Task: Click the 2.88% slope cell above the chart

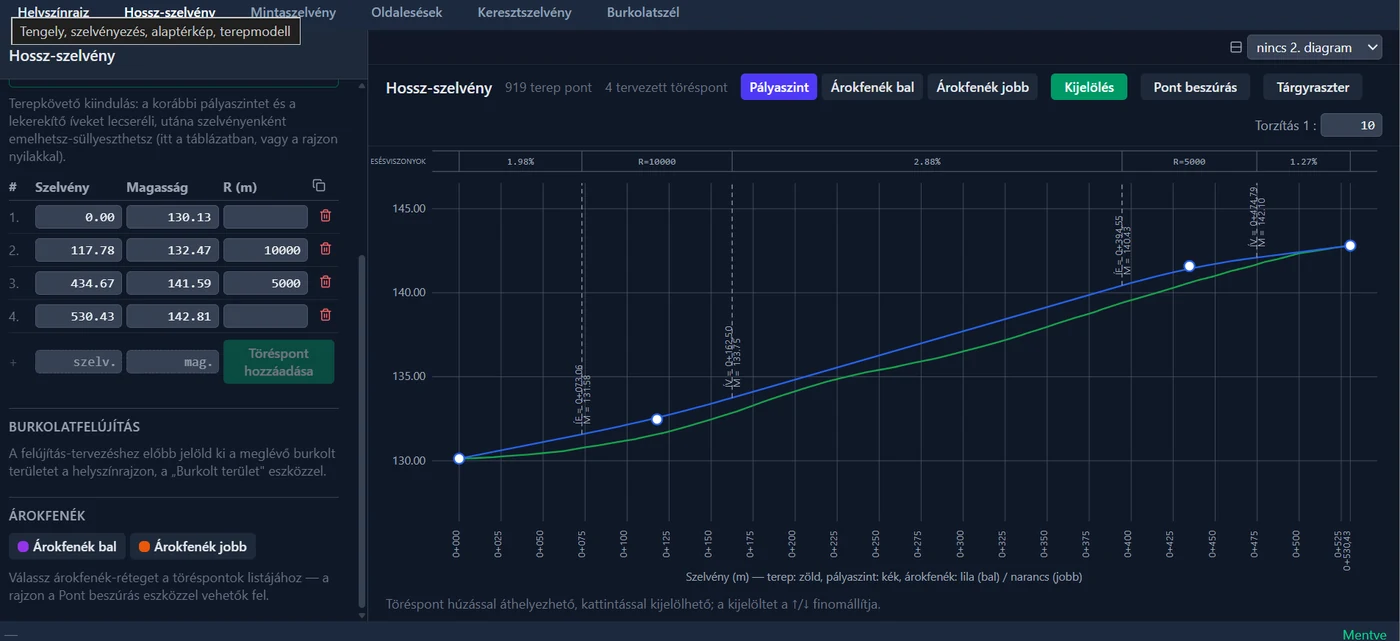Action: click(927, 161)
